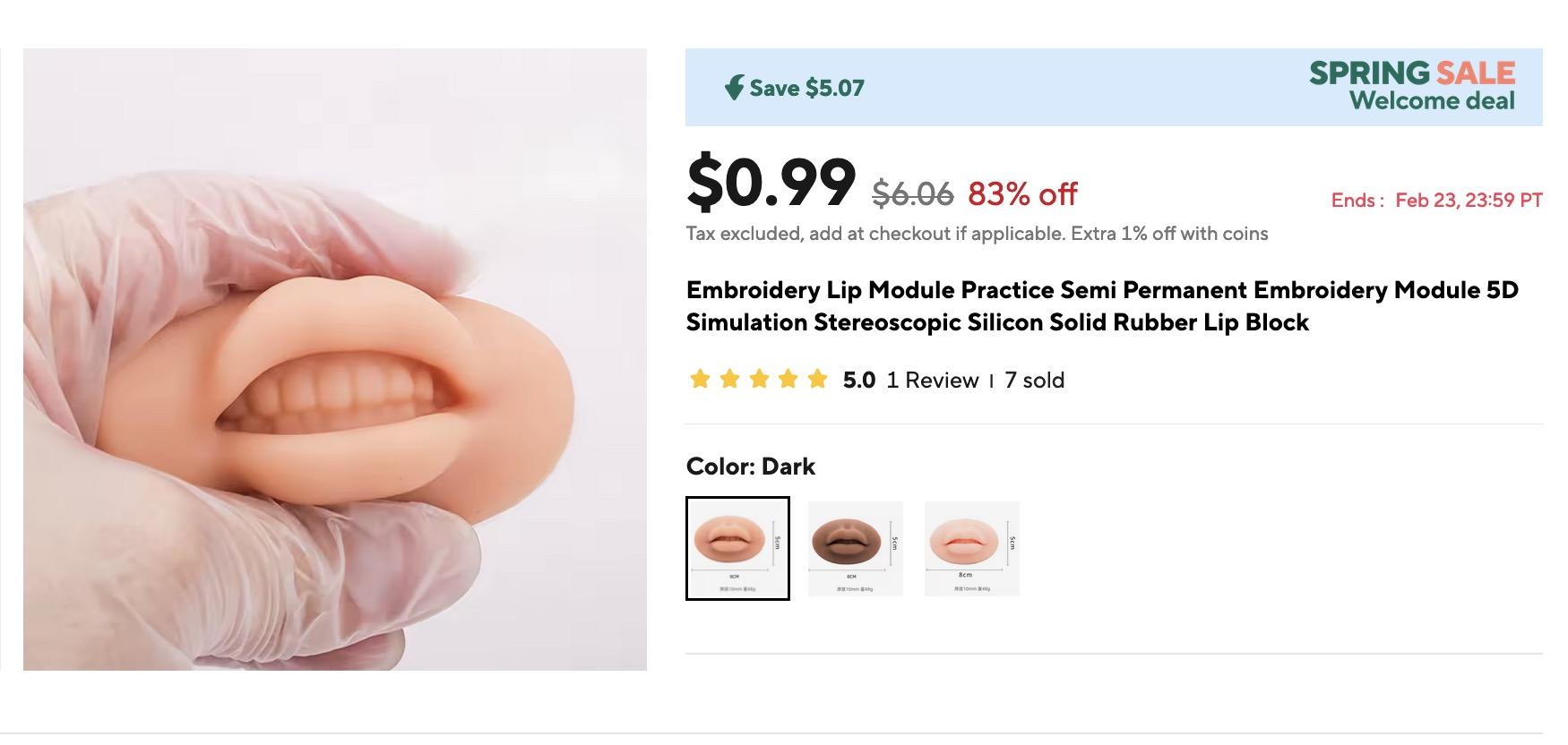Click the crossed-out $6.06 original price
This screenshot has width=1568, height=745.
click(x=912, y=193)
